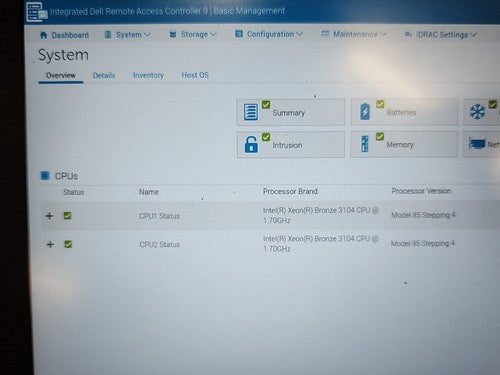Click the CPU2 green status check icon
This screenshot has width=500, height=375.
(68, 244)
